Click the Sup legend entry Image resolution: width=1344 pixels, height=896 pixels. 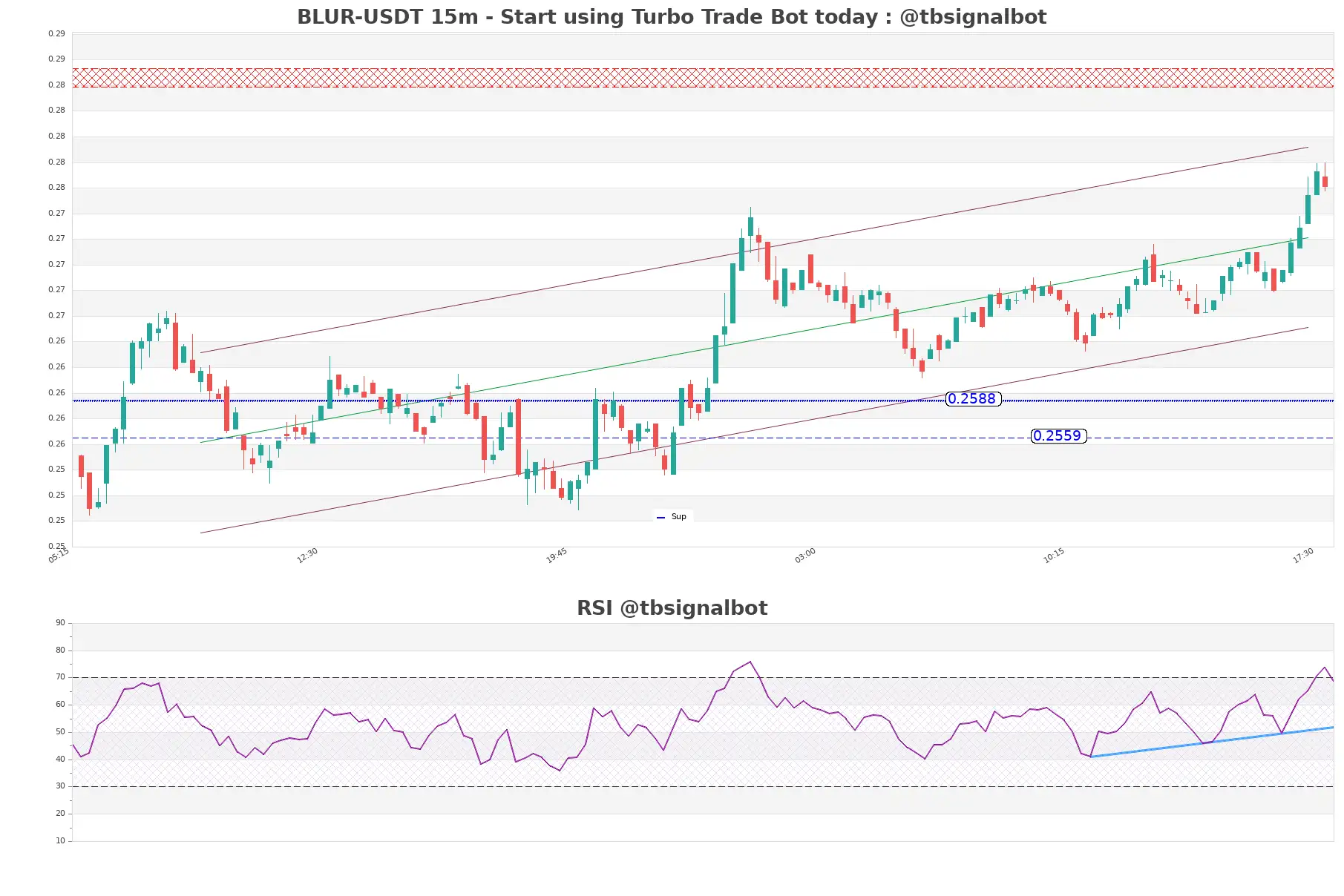[x=672, y=516]
